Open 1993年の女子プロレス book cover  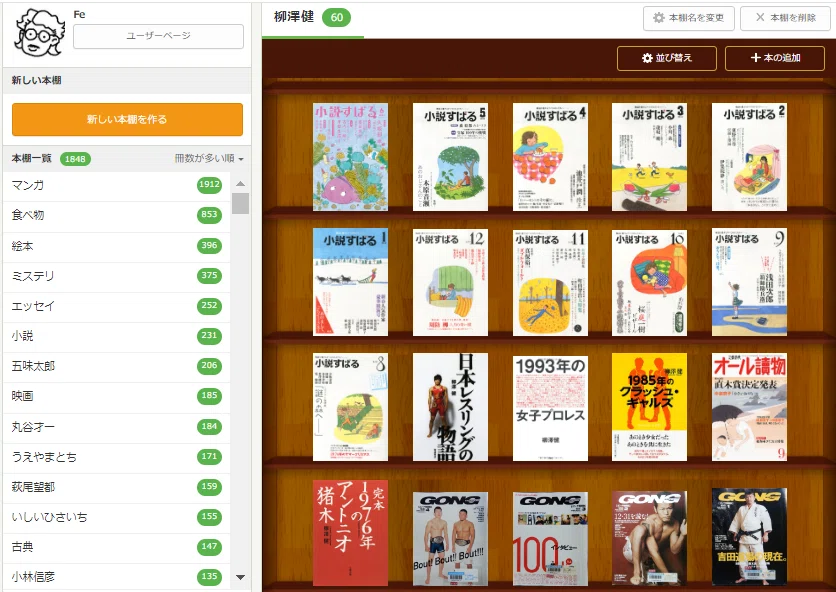550,409
